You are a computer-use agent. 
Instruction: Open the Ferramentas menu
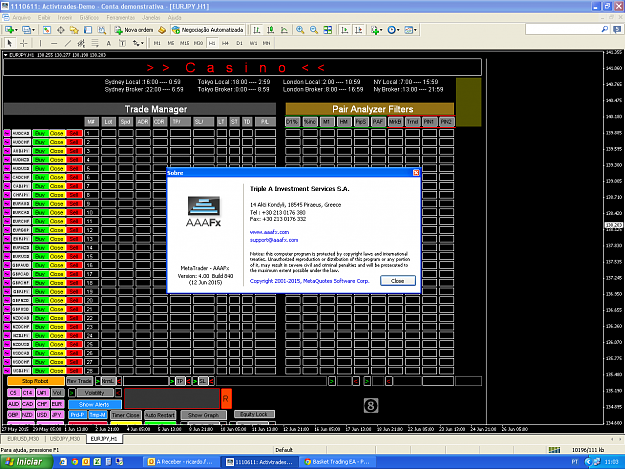coord(120,18)
